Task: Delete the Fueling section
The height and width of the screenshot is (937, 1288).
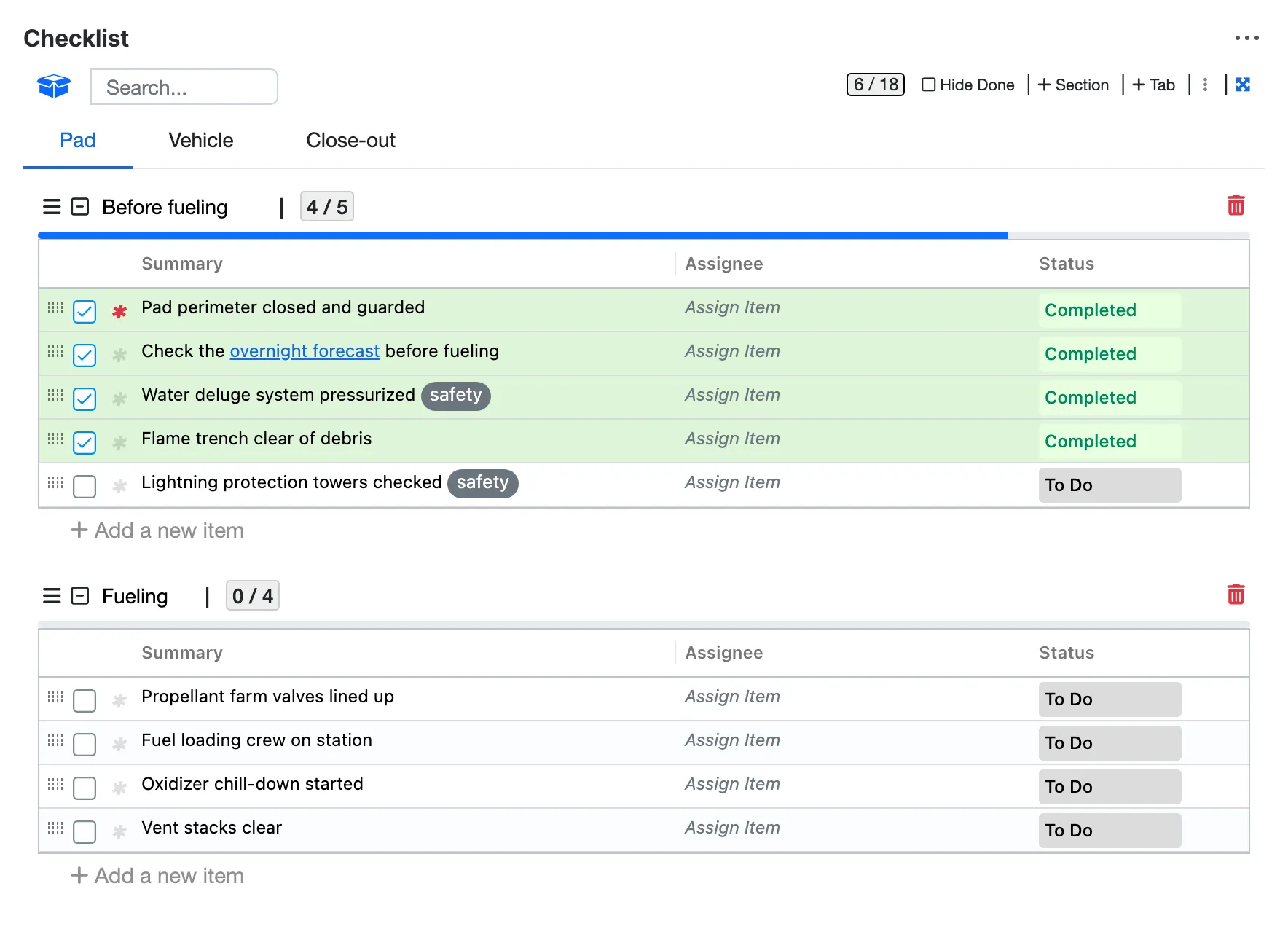Action: coord(1236,595)
